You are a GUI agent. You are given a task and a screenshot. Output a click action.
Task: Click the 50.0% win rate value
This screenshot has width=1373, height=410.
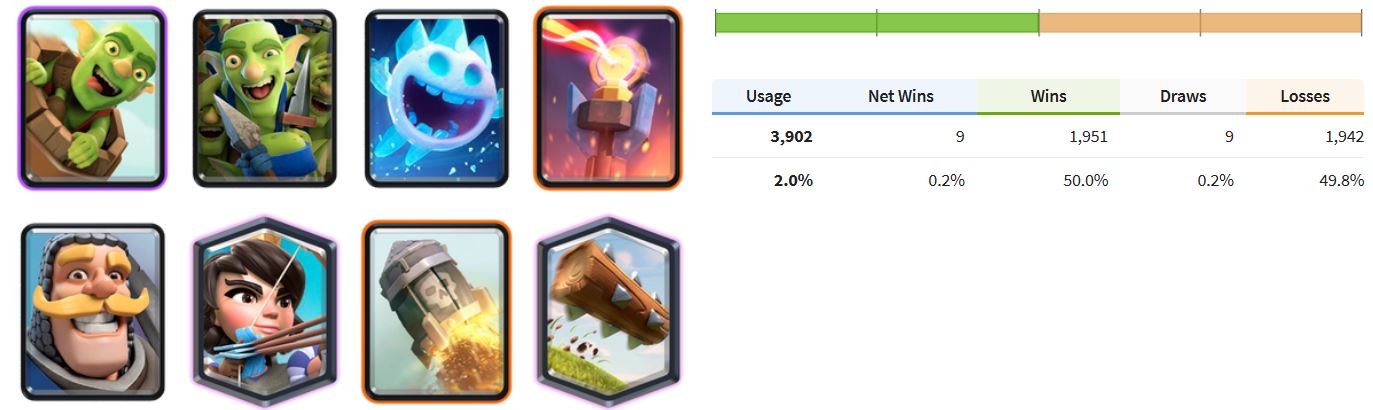1088,181
